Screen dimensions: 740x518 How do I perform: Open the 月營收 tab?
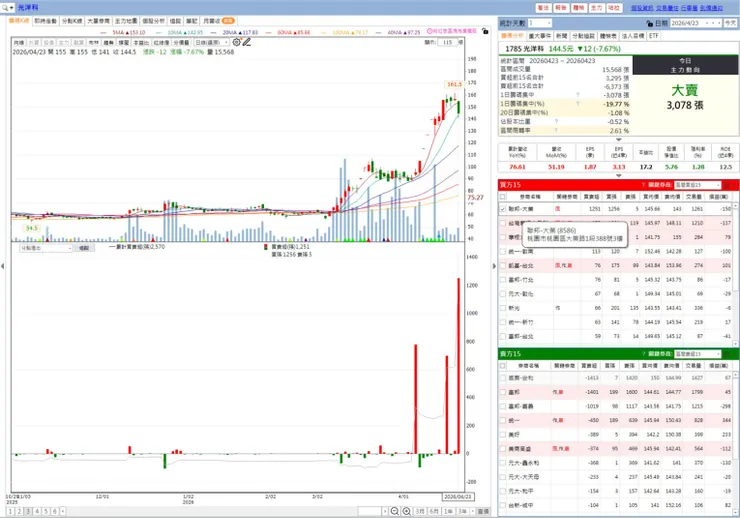tap(219, 21)
